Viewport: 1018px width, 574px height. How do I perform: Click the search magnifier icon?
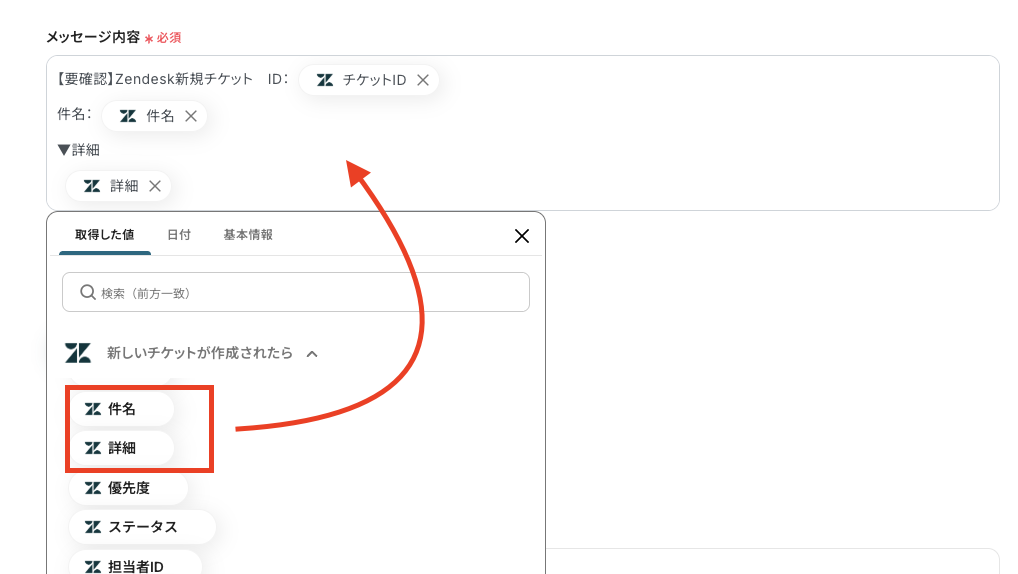(x=88, y=292)
